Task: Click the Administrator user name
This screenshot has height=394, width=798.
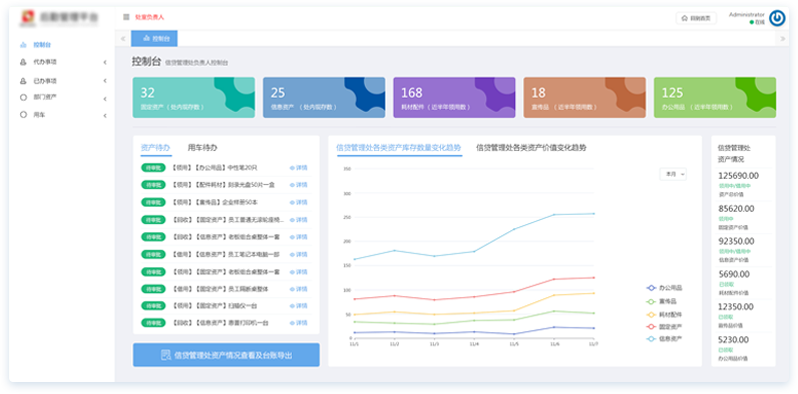Action: 747,15
